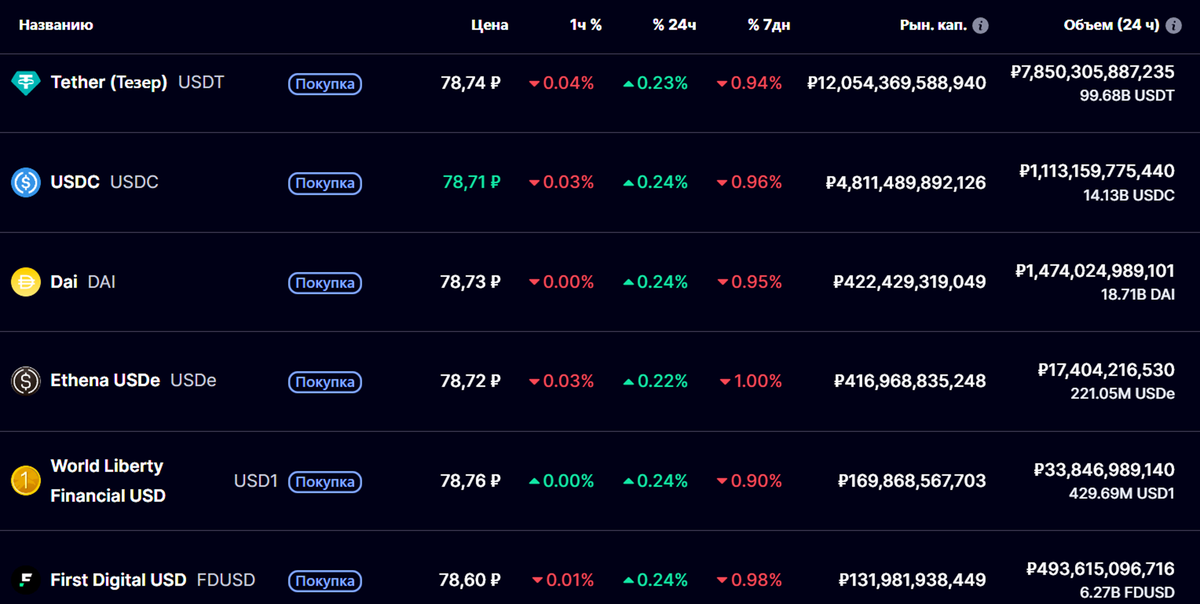This screenshot has width=1200, height=604.
Task: Sort by the % 7дн column header
Action: [x=768, y=25]
